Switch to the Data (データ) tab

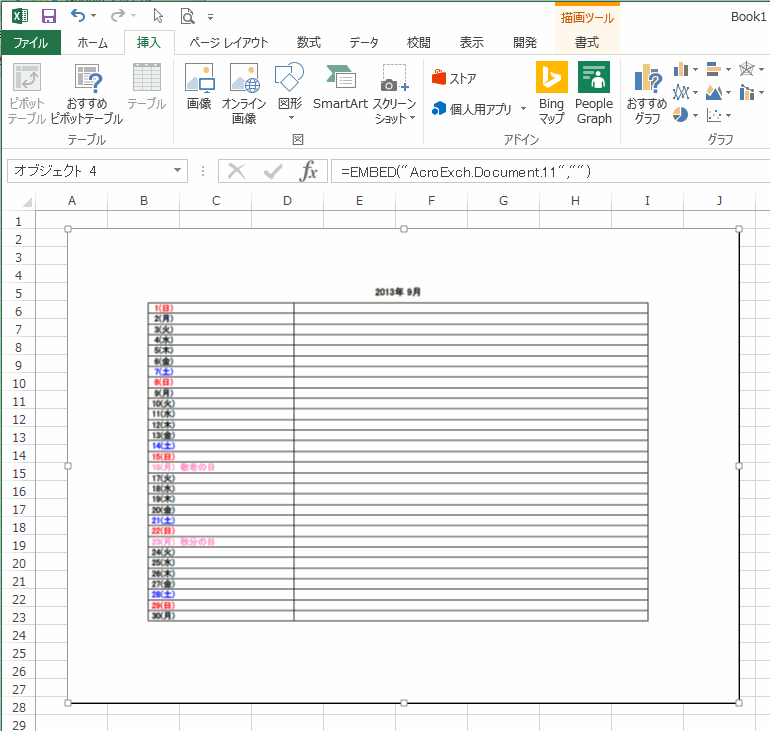pos(364,43)
